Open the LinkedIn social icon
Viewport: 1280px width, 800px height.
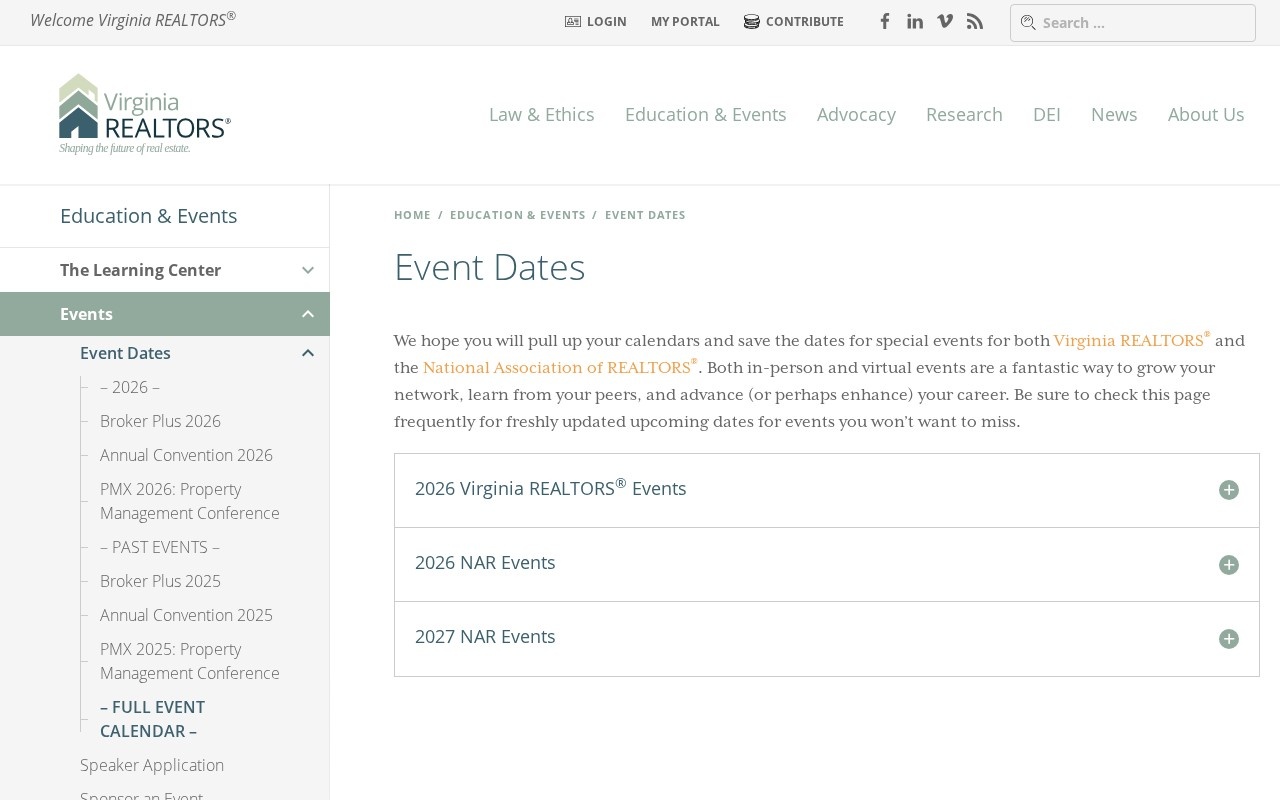(914, 22)
